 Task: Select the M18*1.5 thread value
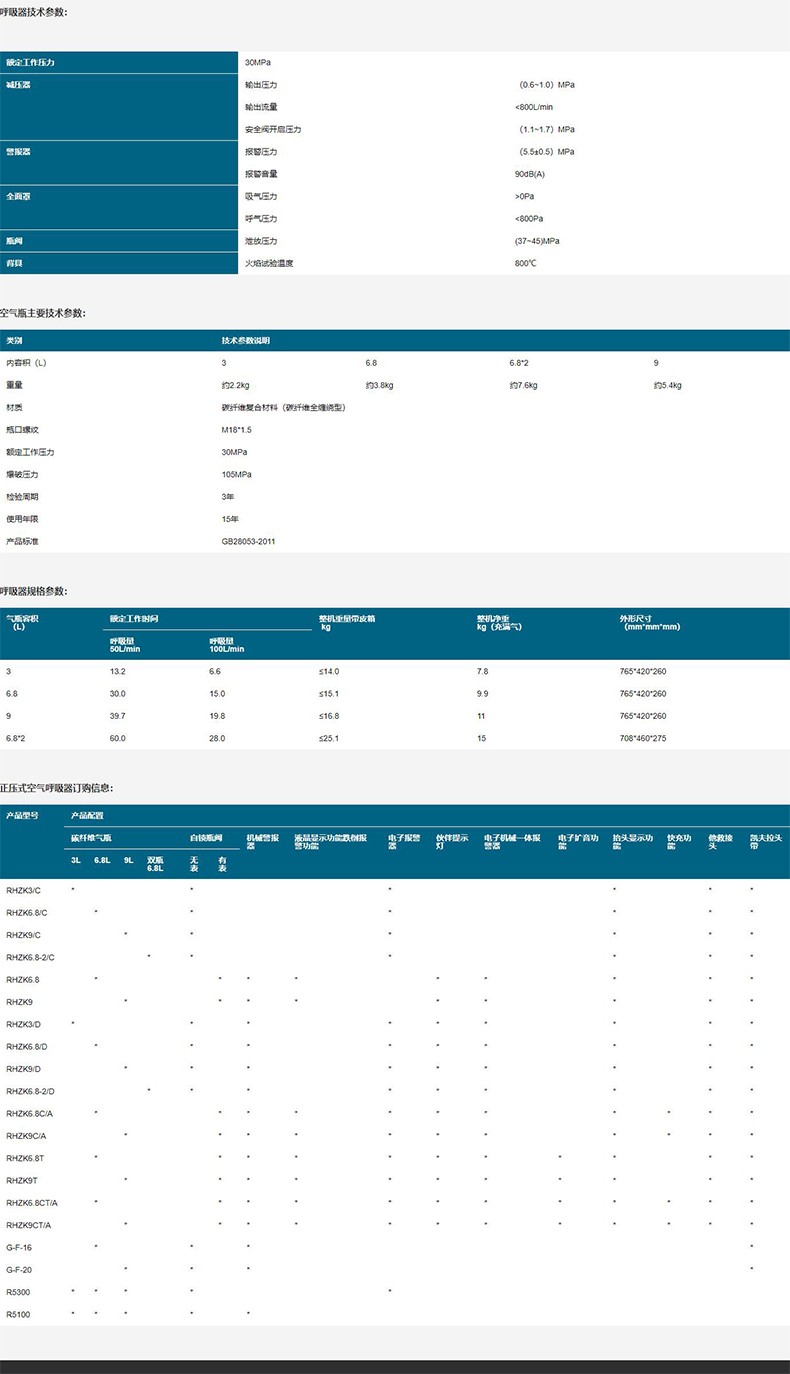238,430
